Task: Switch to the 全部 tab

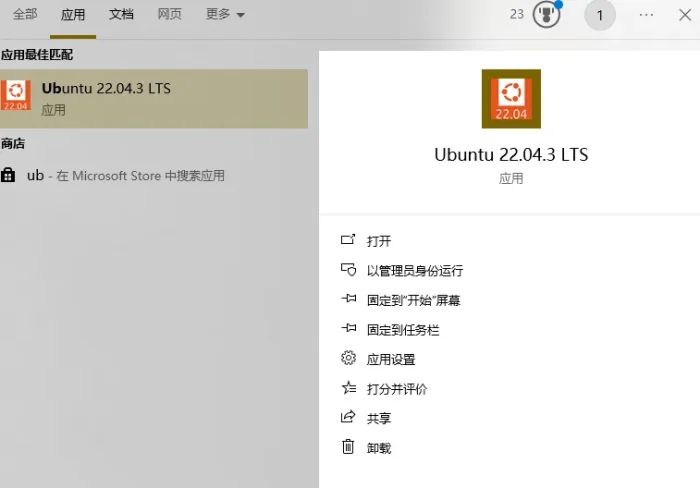Action: (x=25, y=15)
